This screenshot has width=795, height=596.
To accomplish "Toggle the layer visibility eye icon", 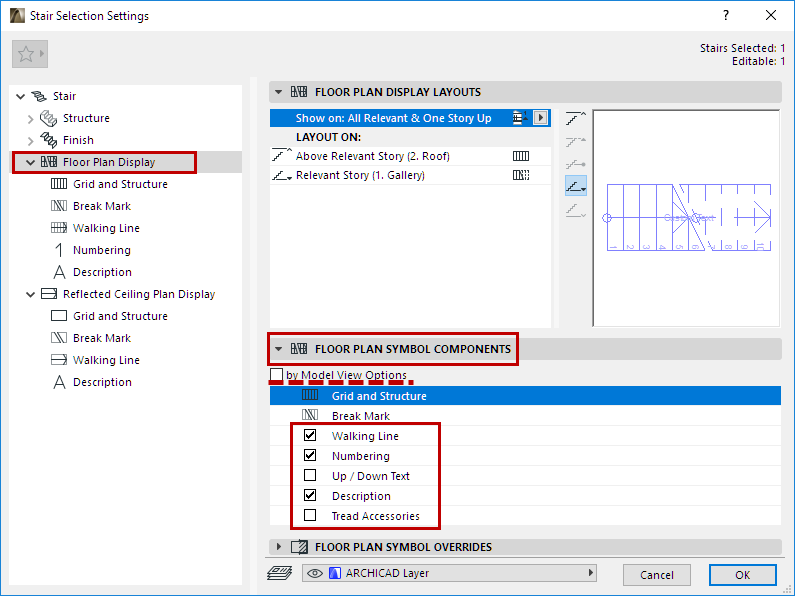I will pyautogui.click(x=315, y=573).
